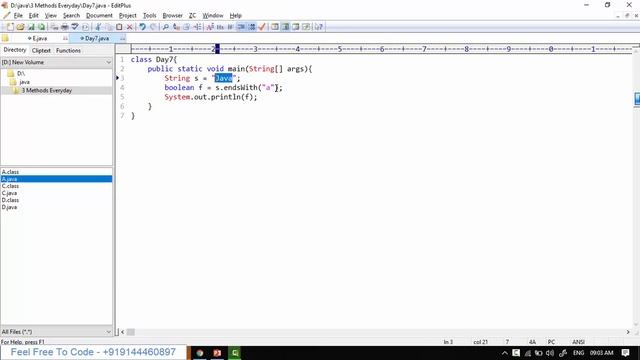Click the Redo arrow icon
The image size is (640, 360).
tap(153, 27)
